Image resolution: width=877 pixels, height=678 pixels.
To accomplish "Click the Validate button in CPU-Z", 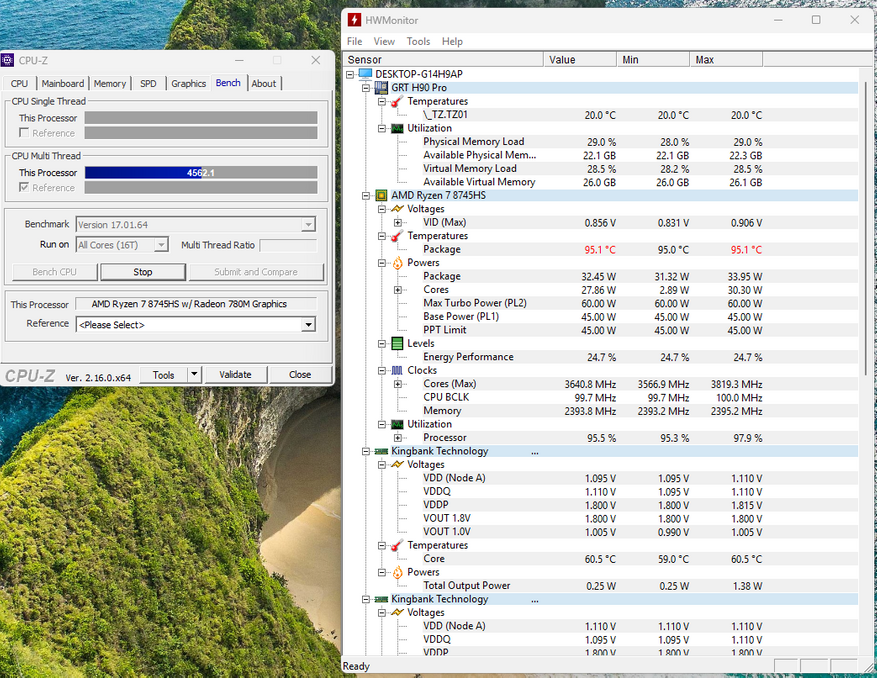I will pos(235,375).
